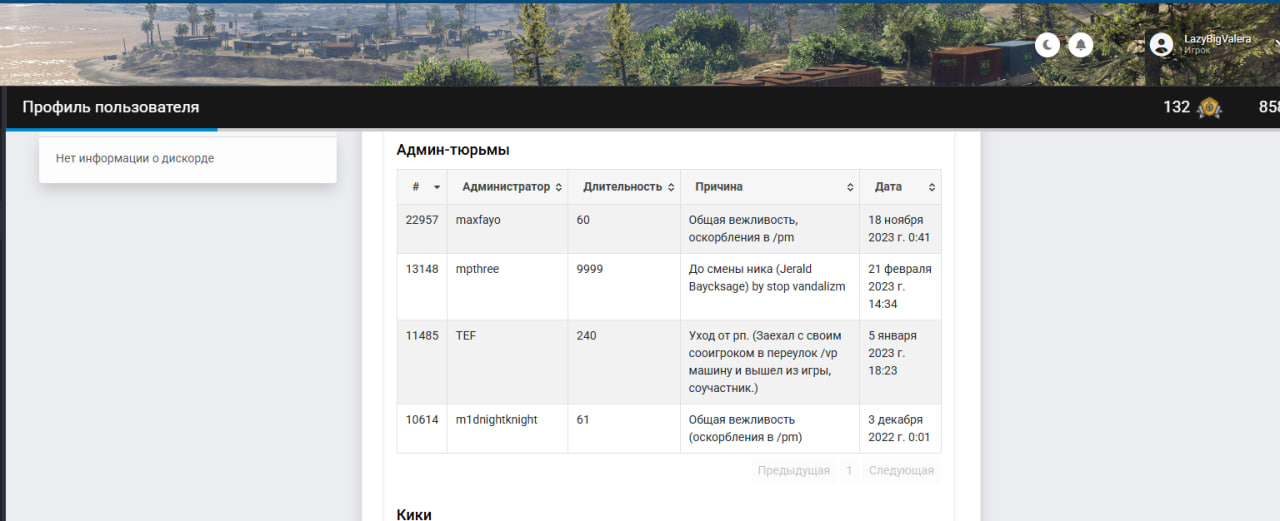This screenshot has height=521, width=1280.
Task: Click duration value 61
Action: click(583, 420)
